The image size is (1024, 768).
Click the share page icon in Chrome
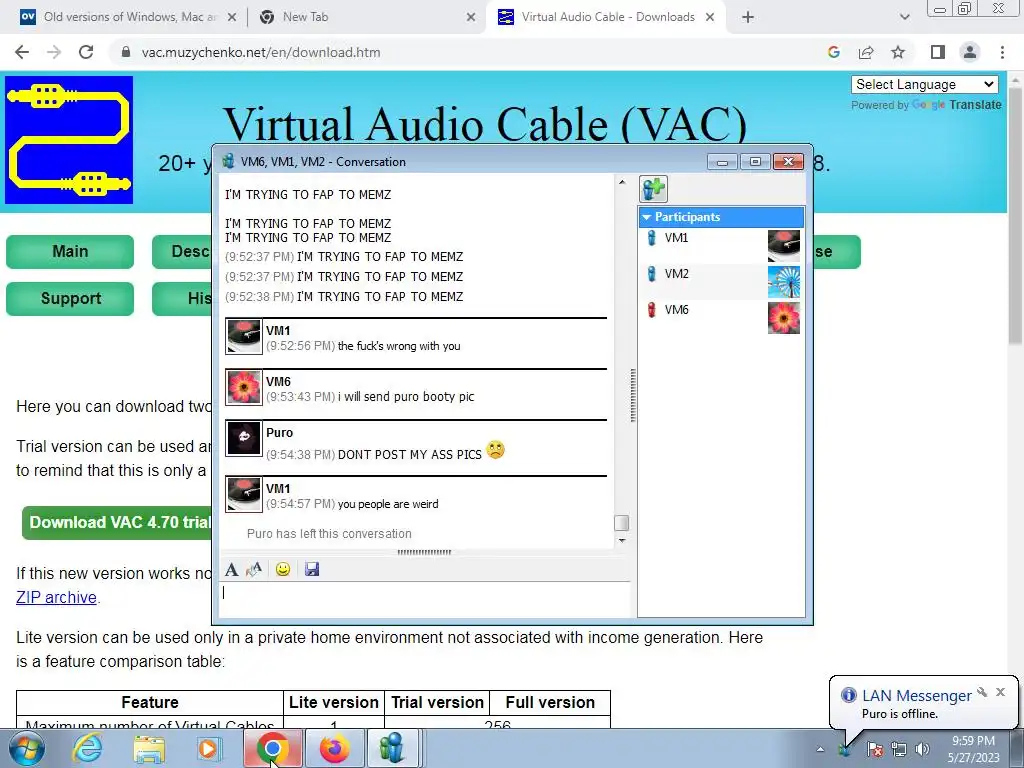coord(866,52)
